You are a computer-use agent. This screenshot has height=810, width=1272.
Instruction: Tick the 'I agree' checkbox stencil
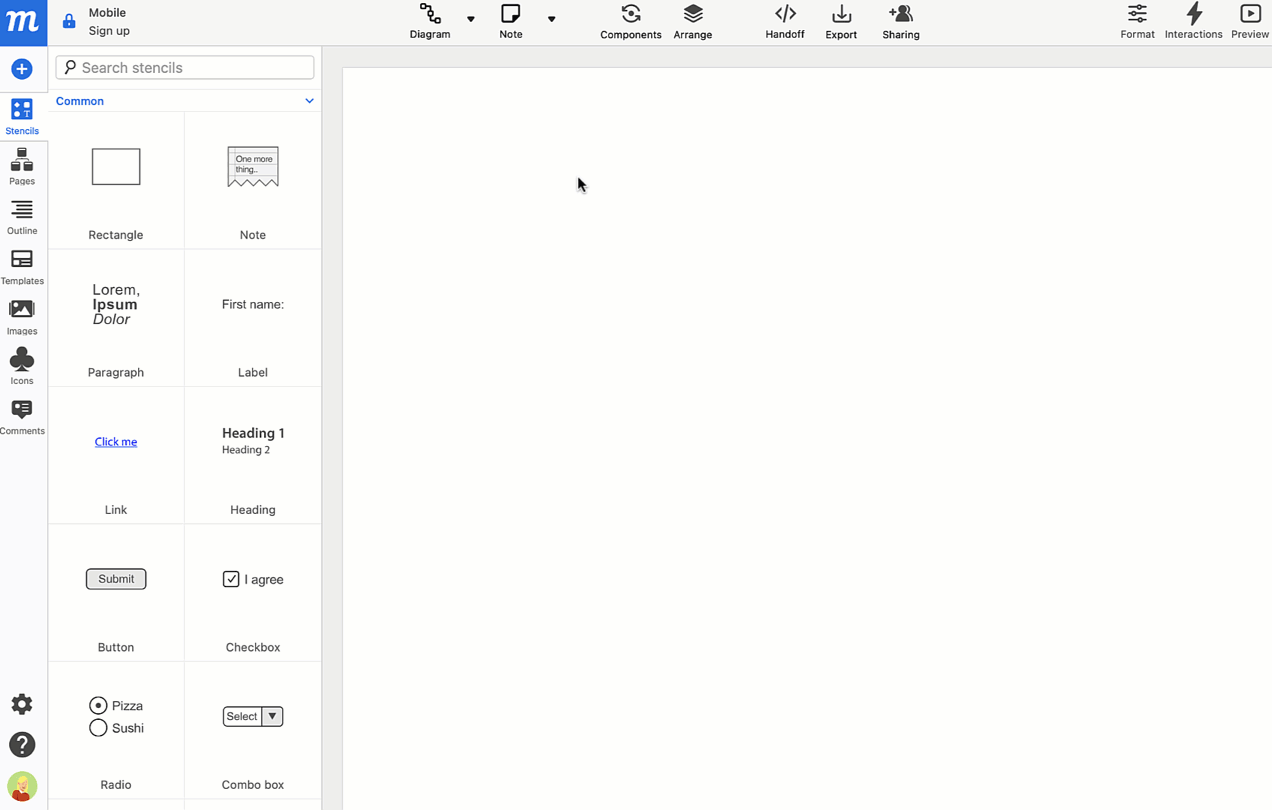coord(231,578)
